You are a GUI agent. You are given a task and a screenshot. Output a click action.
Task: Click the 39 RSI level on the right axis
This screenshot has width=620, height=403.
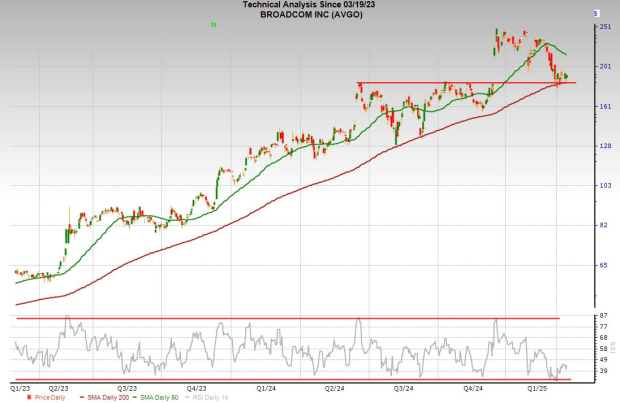(603, 370)
